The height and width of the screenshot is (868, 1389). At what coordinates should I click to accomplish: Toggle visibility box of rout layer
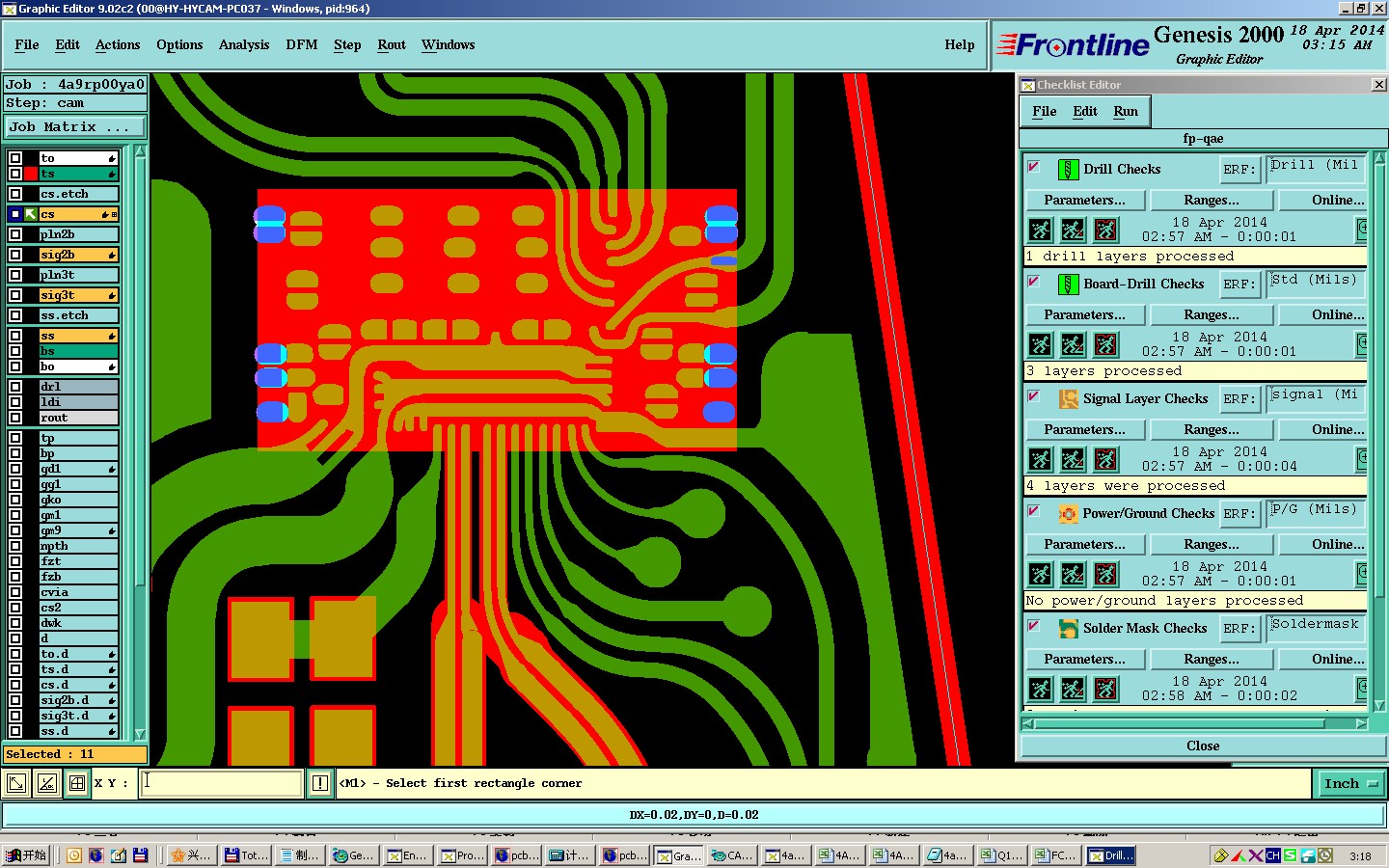tap(15, 418)
